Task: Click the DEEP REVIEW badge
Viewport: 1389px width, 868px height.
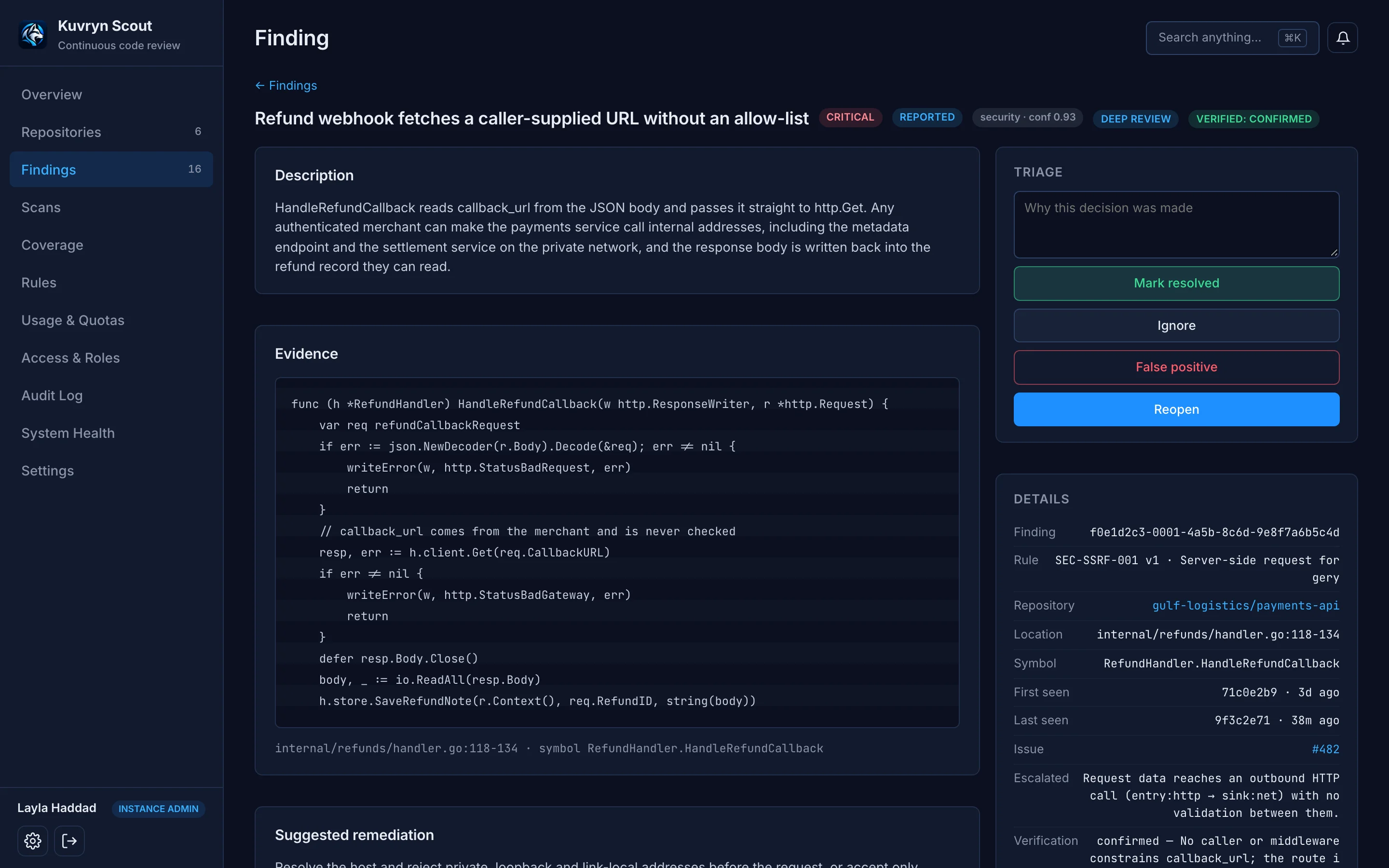Action: coord(1135,119)
